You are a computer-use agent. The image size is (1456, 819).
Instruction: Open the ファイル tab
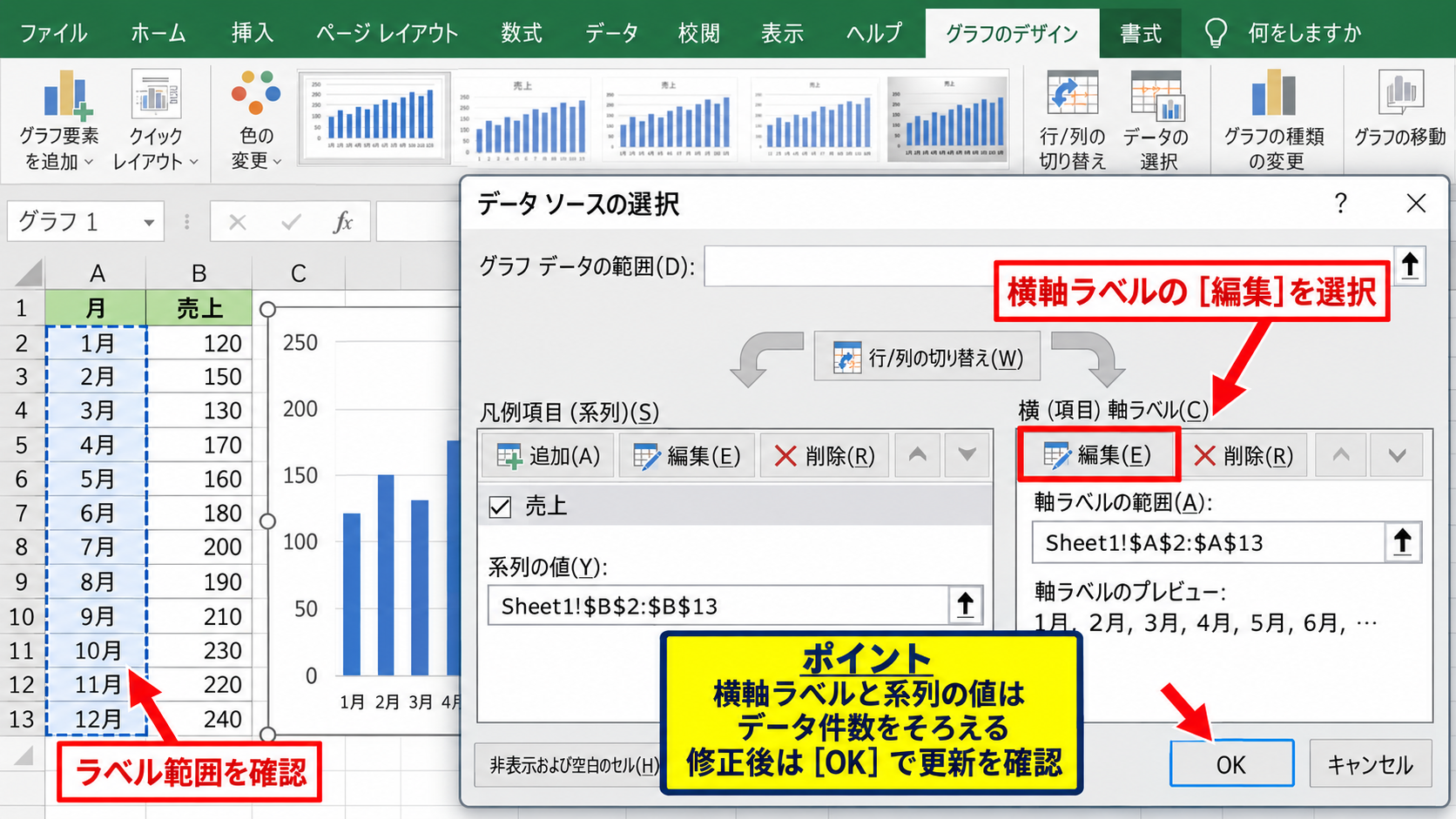coord(53,33)
